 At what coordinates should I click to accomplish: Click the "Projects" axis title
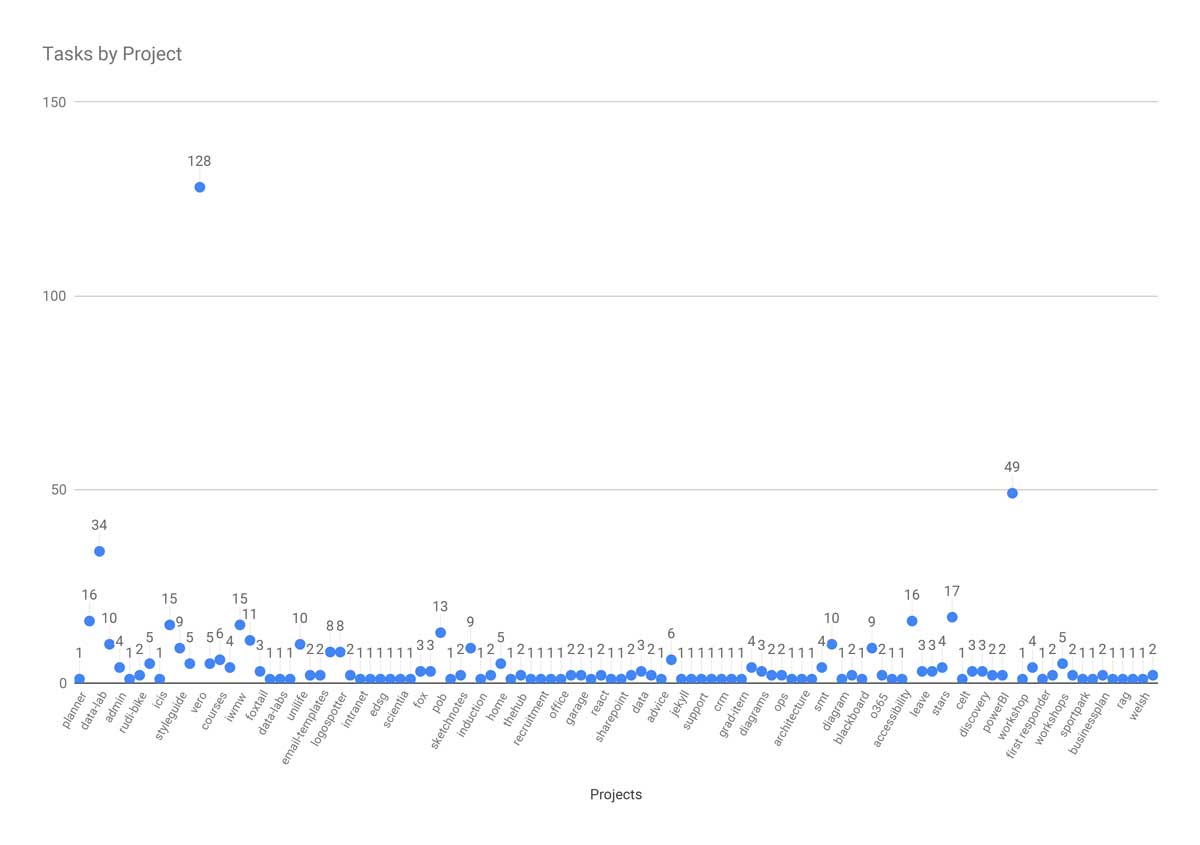coord(616,795)
